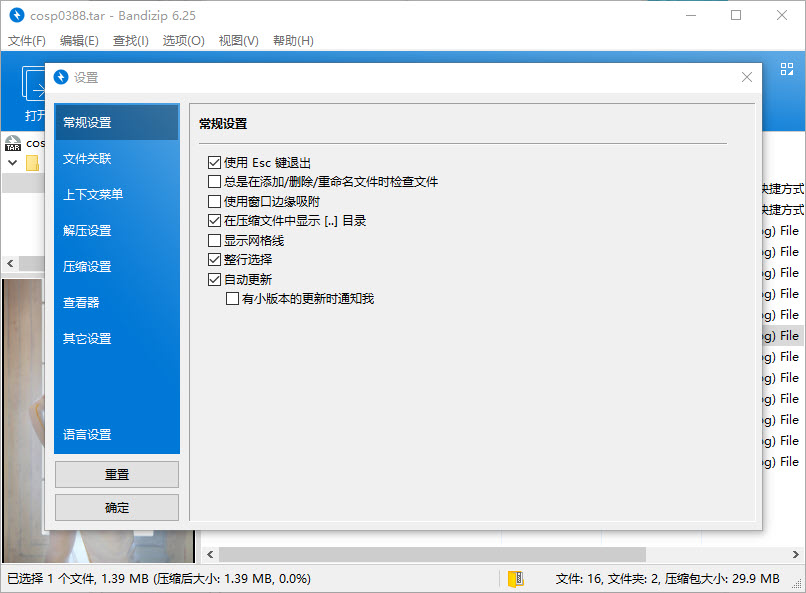The width and height of the screenshot is (806, 593).
Task: Switch to the 语言设置 settings section
Action: (x=116, y=434)
